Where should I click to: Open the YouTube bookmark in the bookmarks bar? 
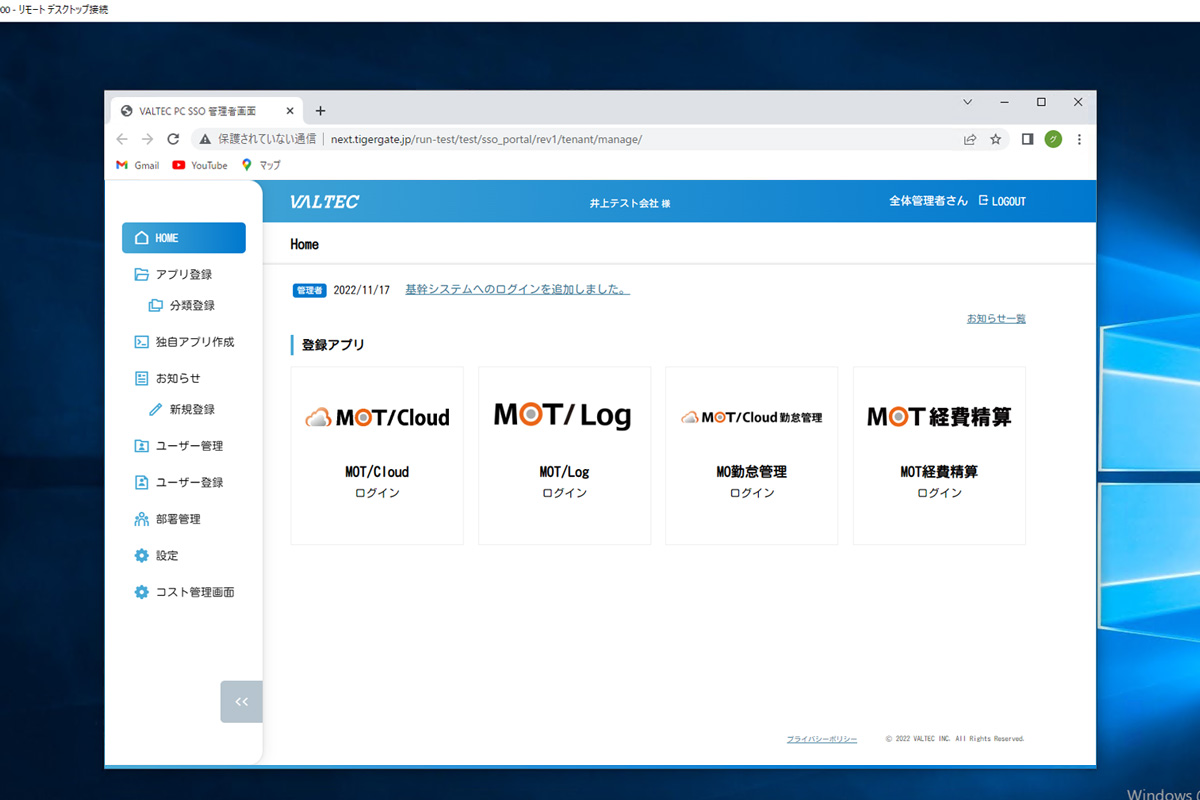coord(199,165)
